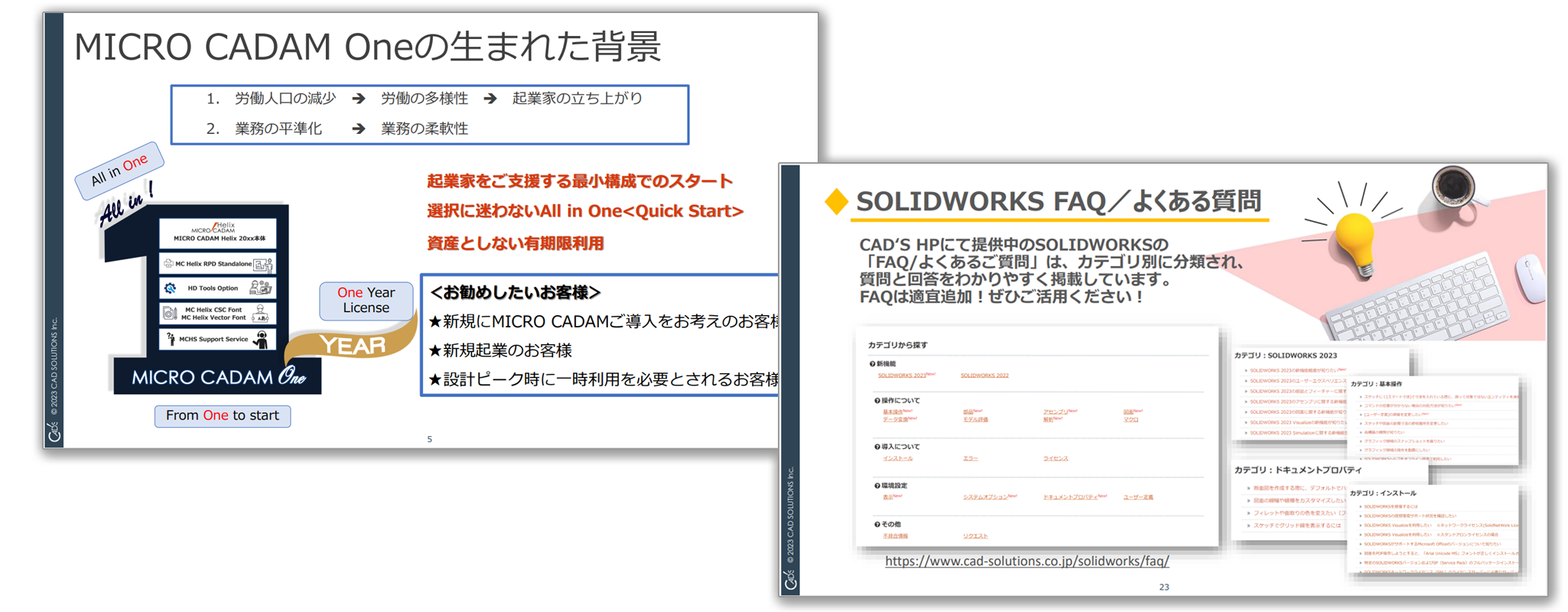Image resolution: width=1568 pixels, height=612 pixels.
Task: Click the 起業家をご支援する最小構成でのスタート text
Action: coord(580,181)
